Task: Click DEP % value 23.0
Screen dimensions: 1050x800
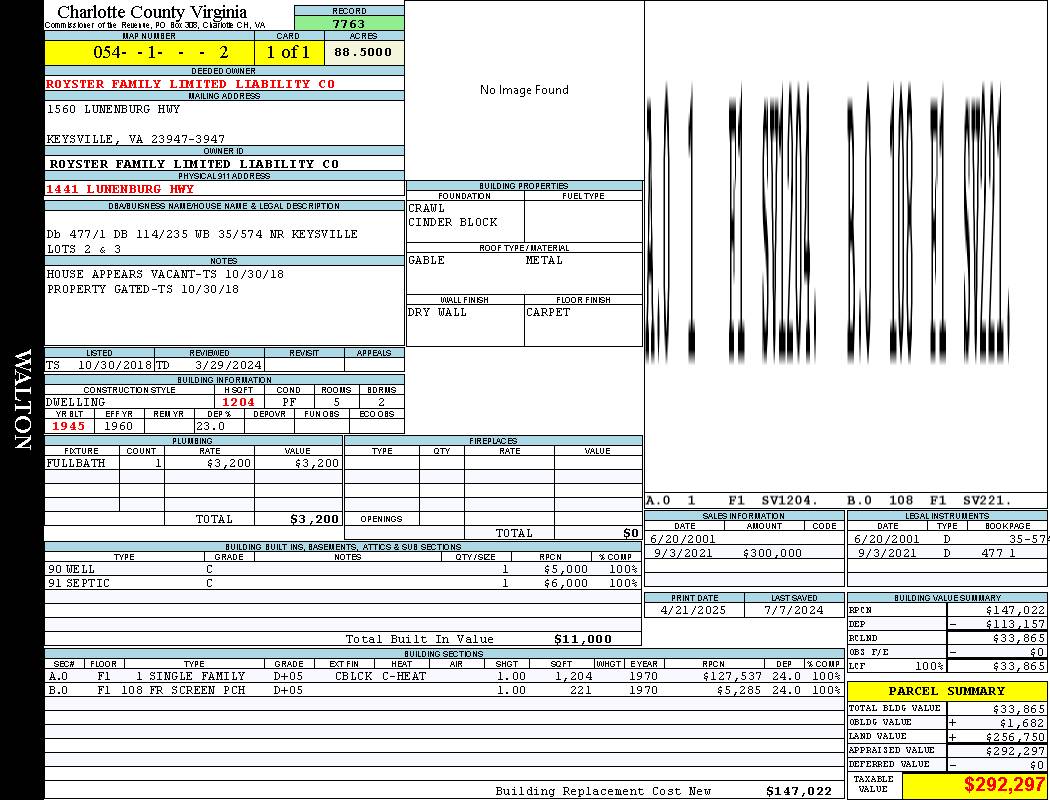Action: (210, 426)
